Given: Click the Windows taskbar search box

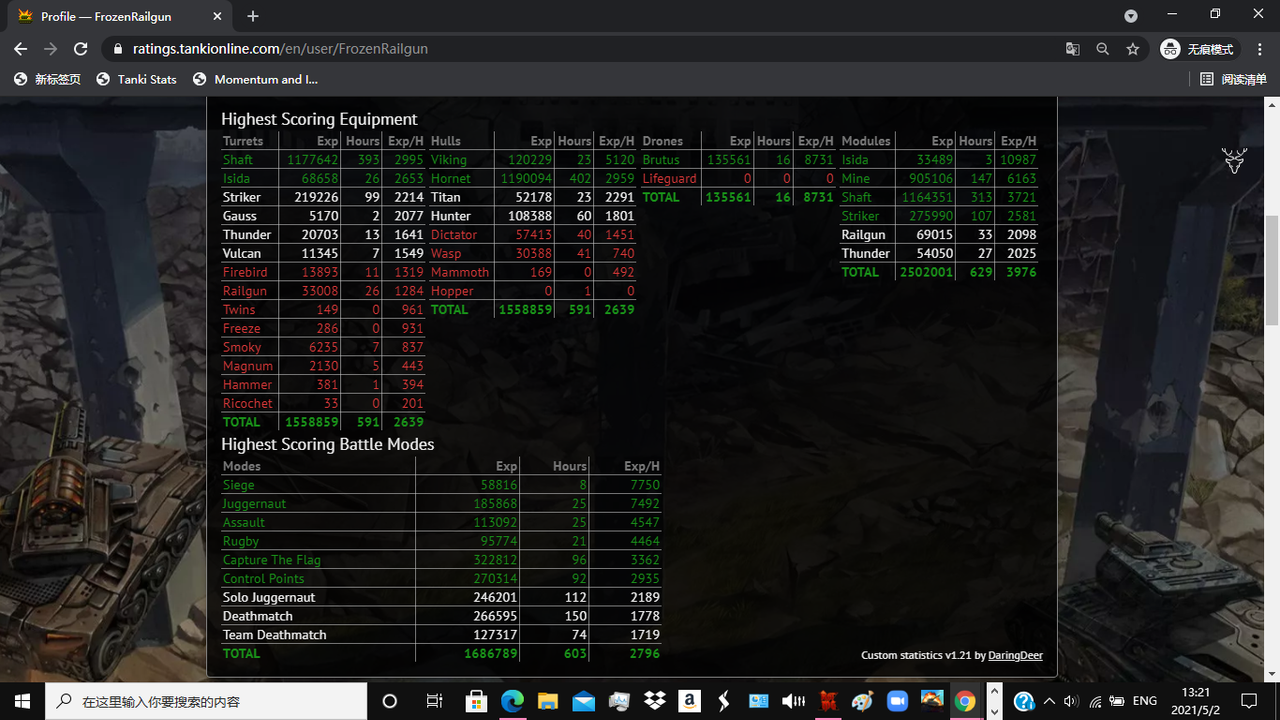Looking at the screenshot, I should point(207,701).
